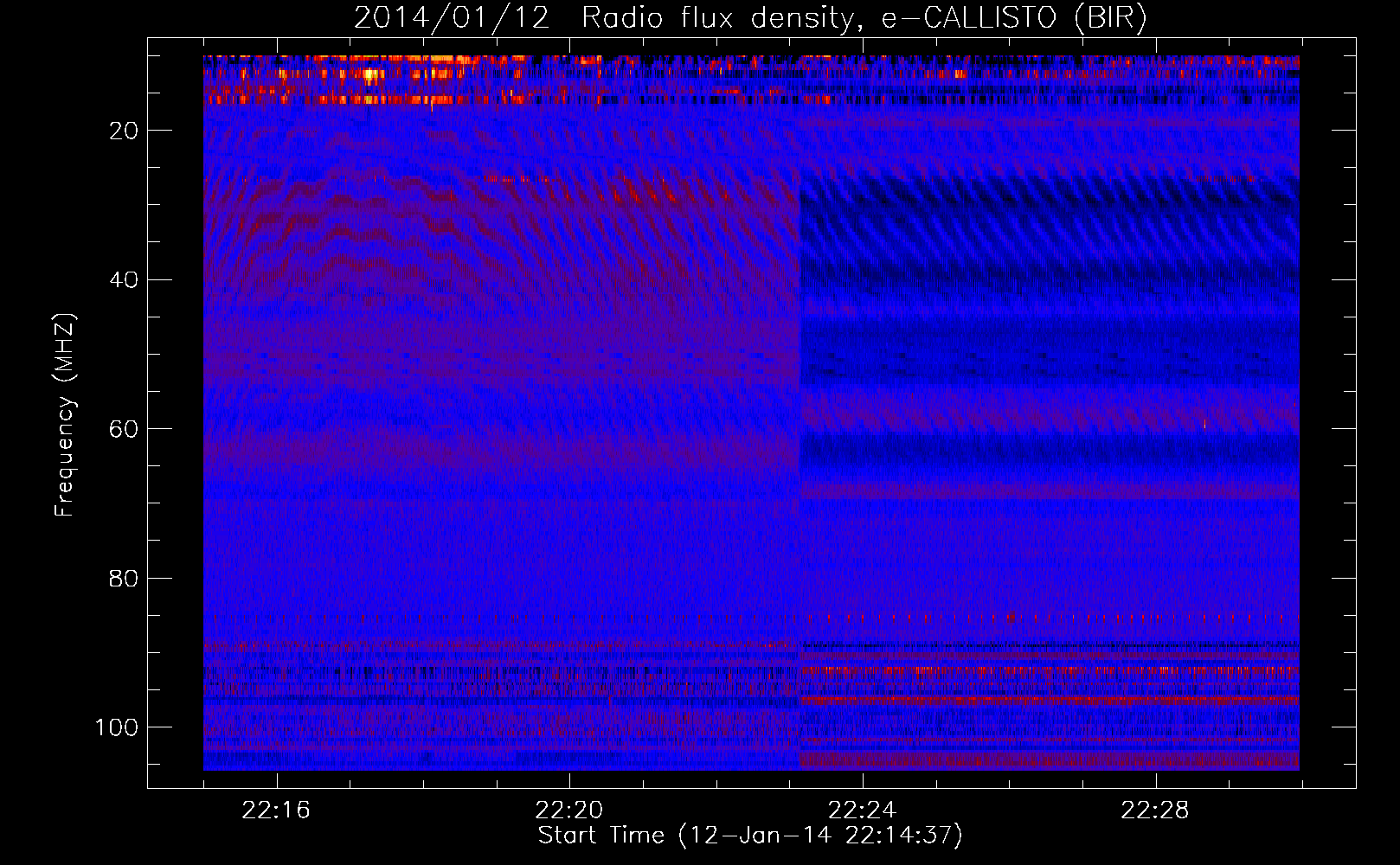Click the '20' frequency tick label
This screenshot has width=1400, height=865.
pos(125,131)
